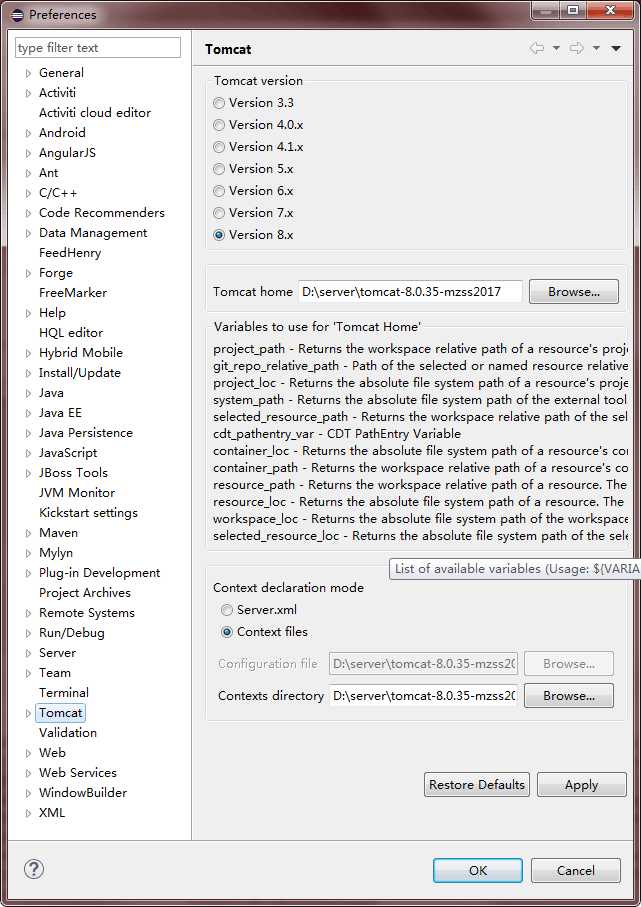The image size is (641, 907).
Task: Click the Tomcat home path field
Action: point(410,292)
